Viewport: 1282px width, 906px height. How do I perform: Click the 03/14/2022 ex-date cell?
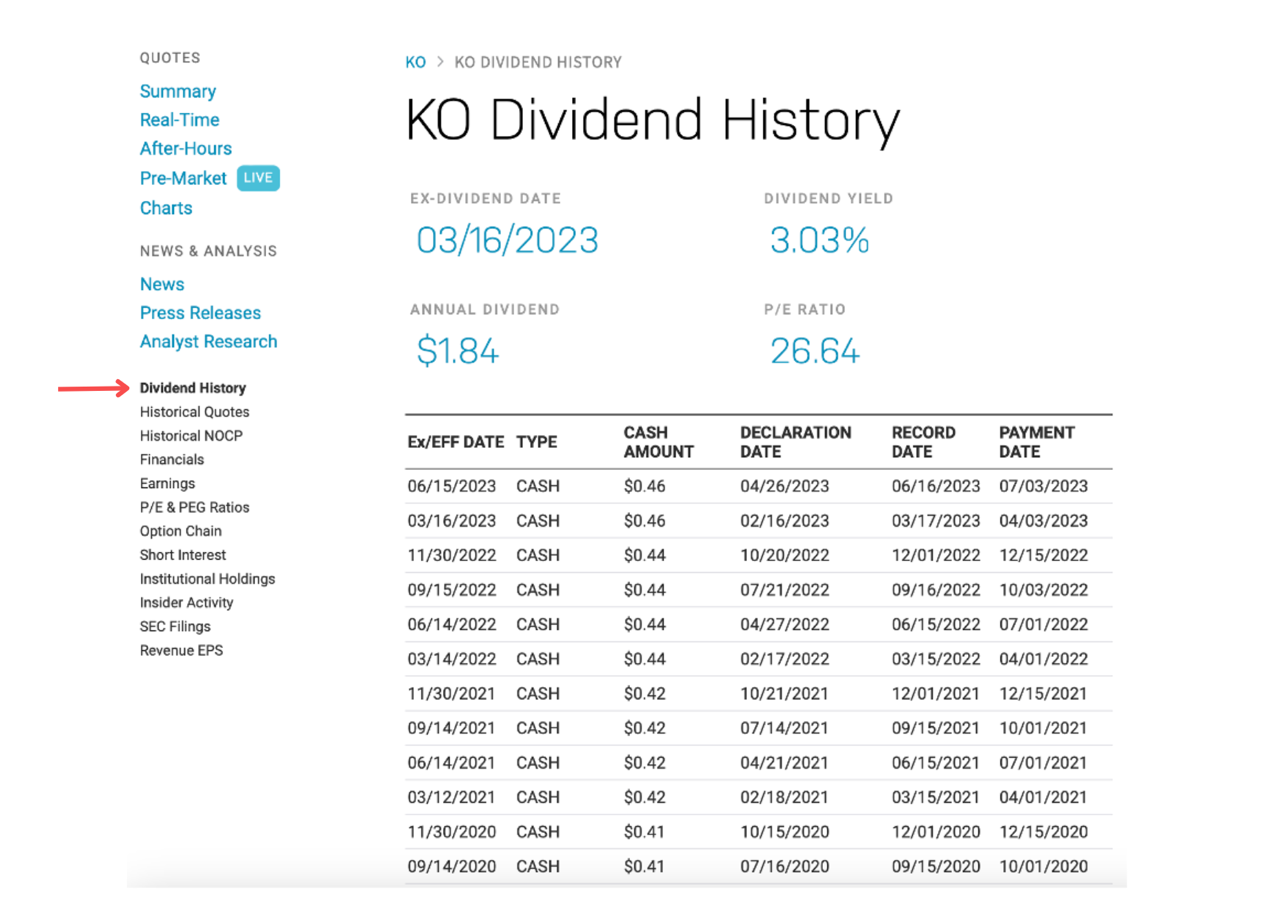(452, 659)
